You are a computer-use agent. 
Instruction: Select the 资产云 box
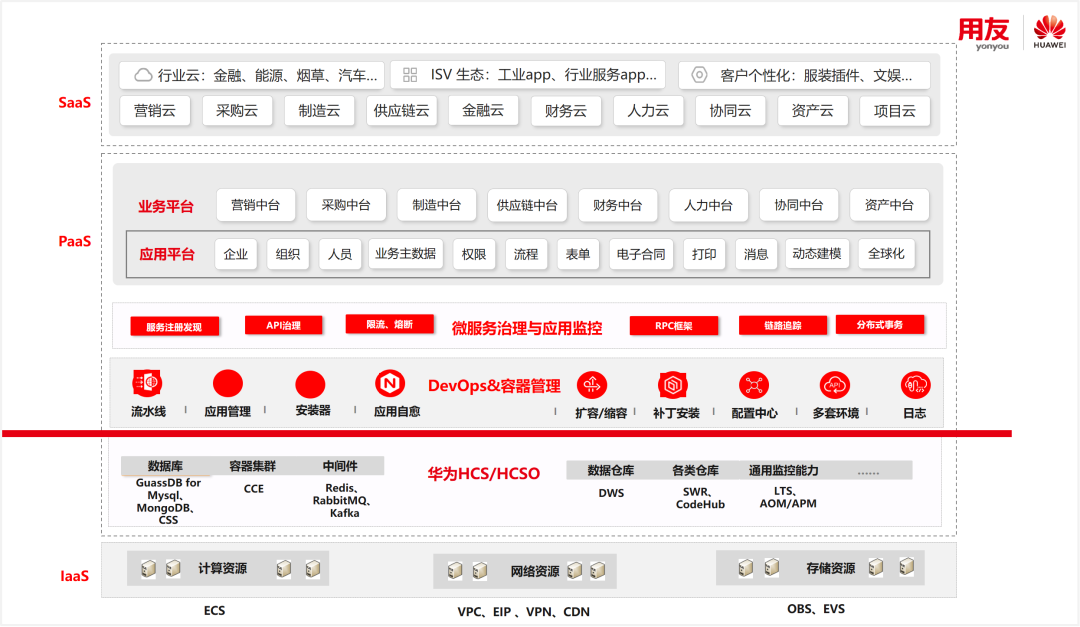click(813, 111)
